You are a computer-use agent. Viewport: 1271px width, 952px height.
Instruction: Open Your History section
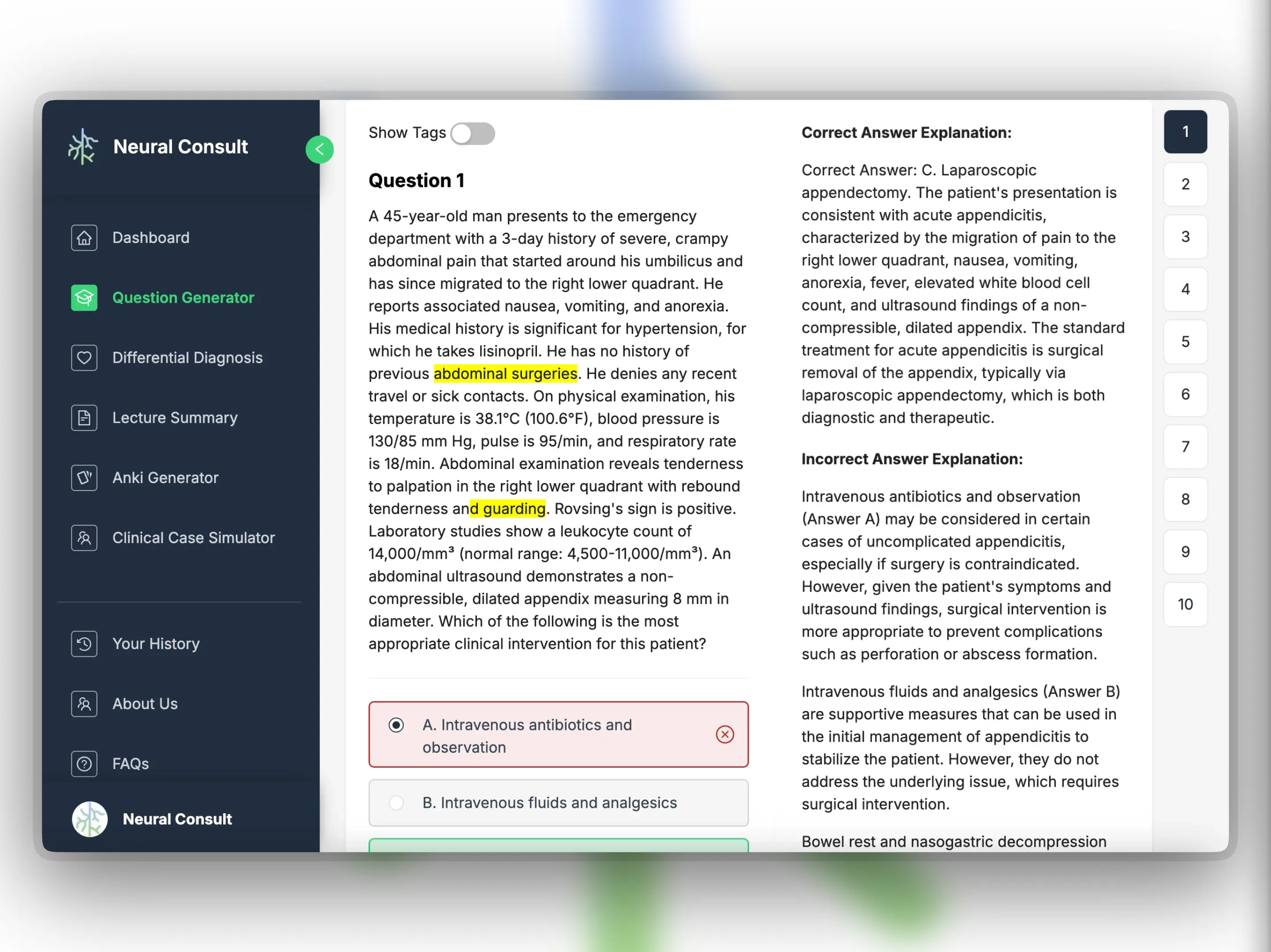tap(156, 644)
